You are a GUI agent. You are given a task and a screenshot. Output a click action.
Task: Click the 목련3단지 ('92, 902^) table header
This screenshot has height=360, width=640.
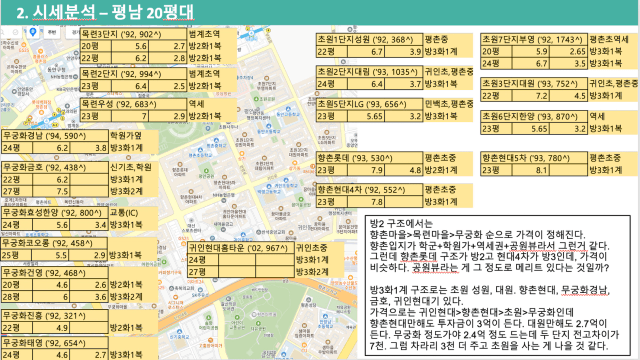coord(133,34)
